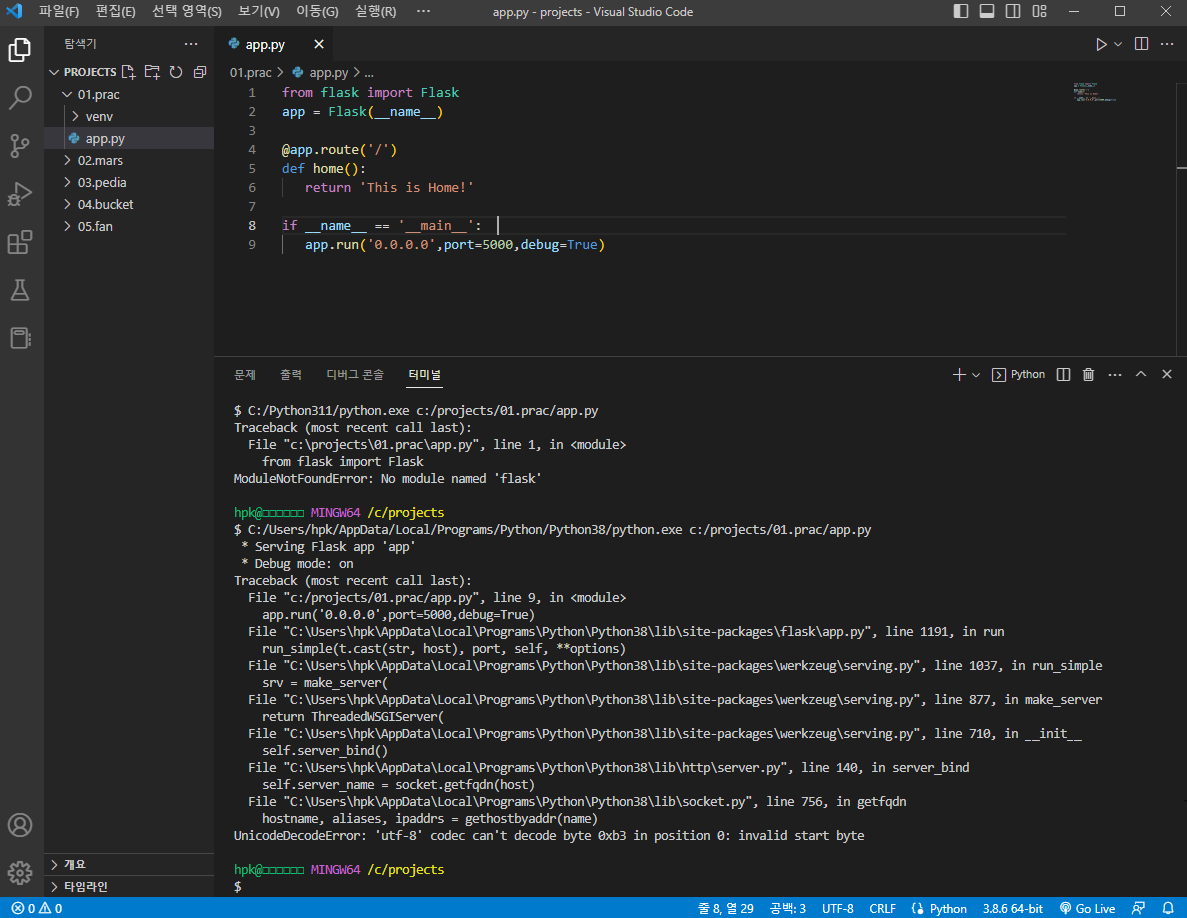
Task: Refresh the PROJECTS explorer
Action: click(x=176, y=72)
